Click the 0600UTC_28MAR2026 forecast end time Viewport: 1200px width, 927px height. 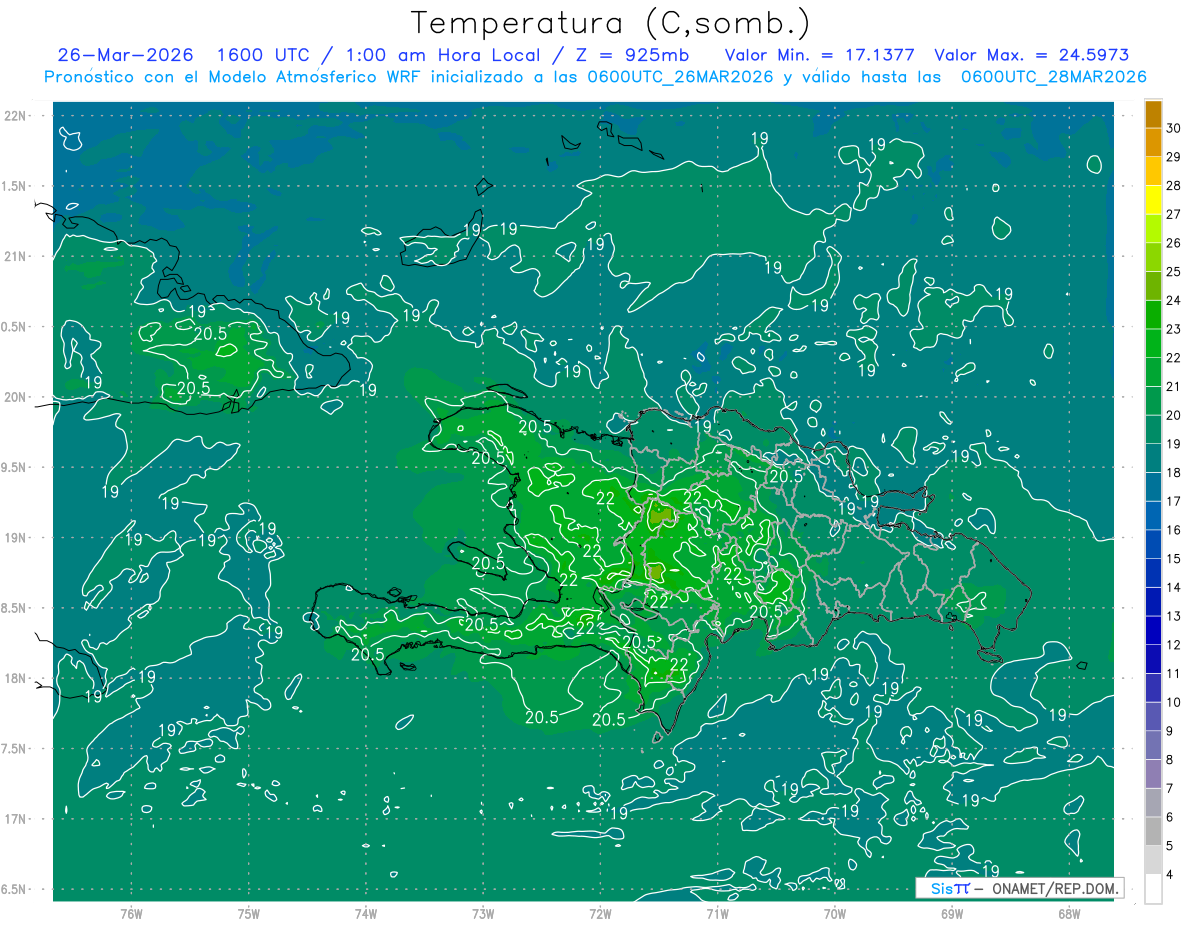pos(1053,77)
